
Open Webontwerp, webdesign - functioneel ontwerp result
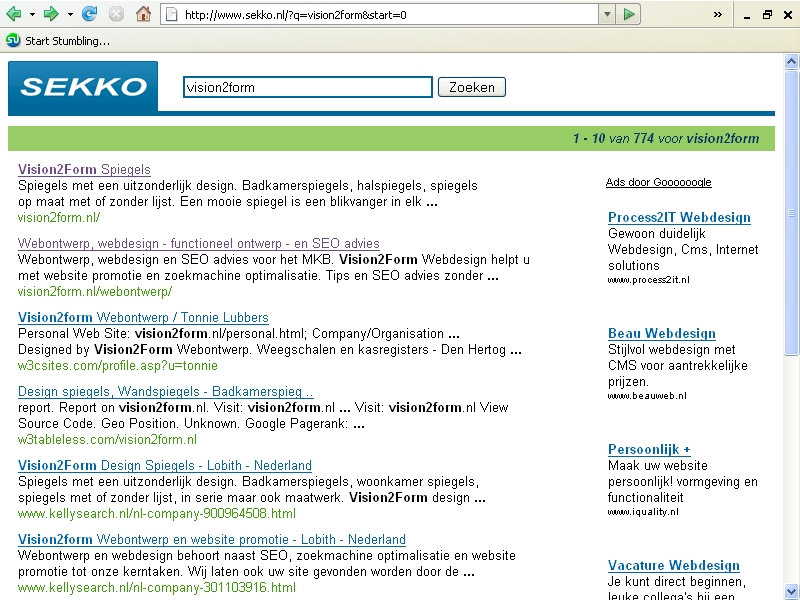198,243
